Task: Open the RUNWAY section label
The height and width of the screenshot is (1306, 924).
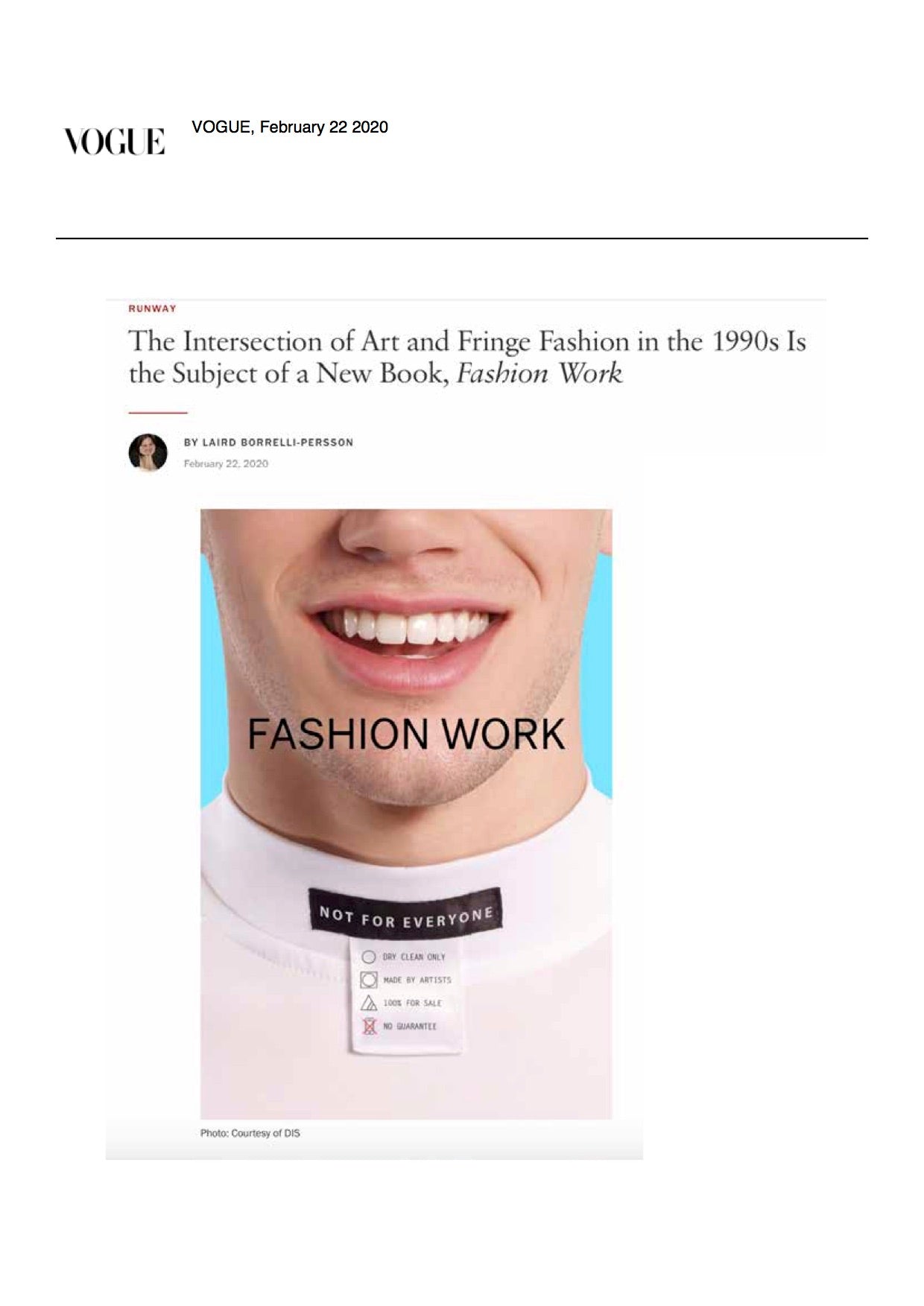Action: [x=153, y=308]
